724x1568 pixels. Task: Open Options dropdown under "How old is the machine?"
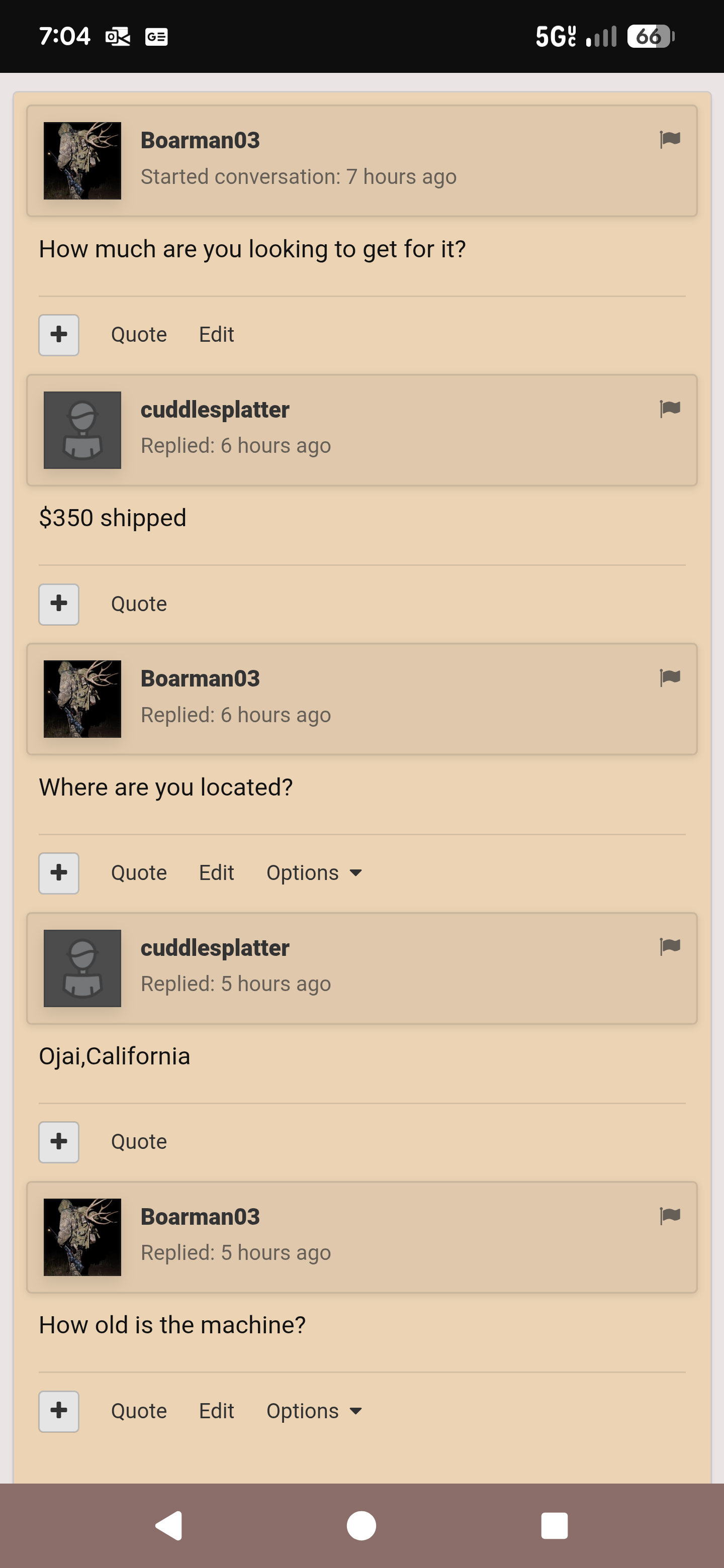click(314, 1411)
